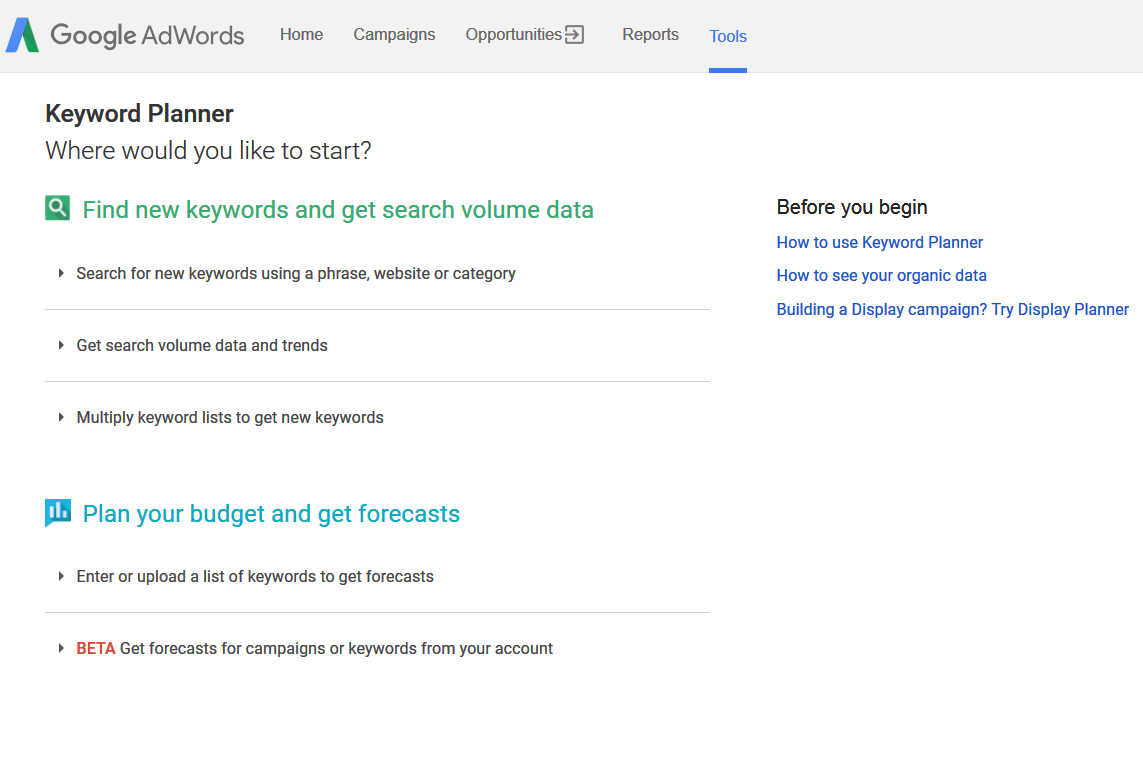Click the green magnifying glass keyword icon
This screenshot has width=1143, height=757.
(x=58, y=208)
